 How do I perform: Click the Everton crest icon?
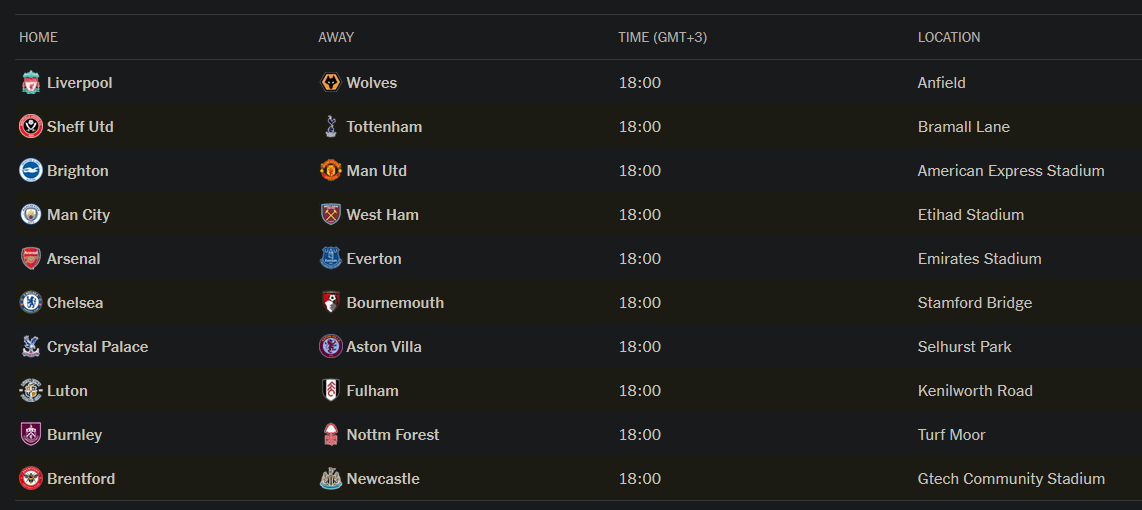point(331,259)
